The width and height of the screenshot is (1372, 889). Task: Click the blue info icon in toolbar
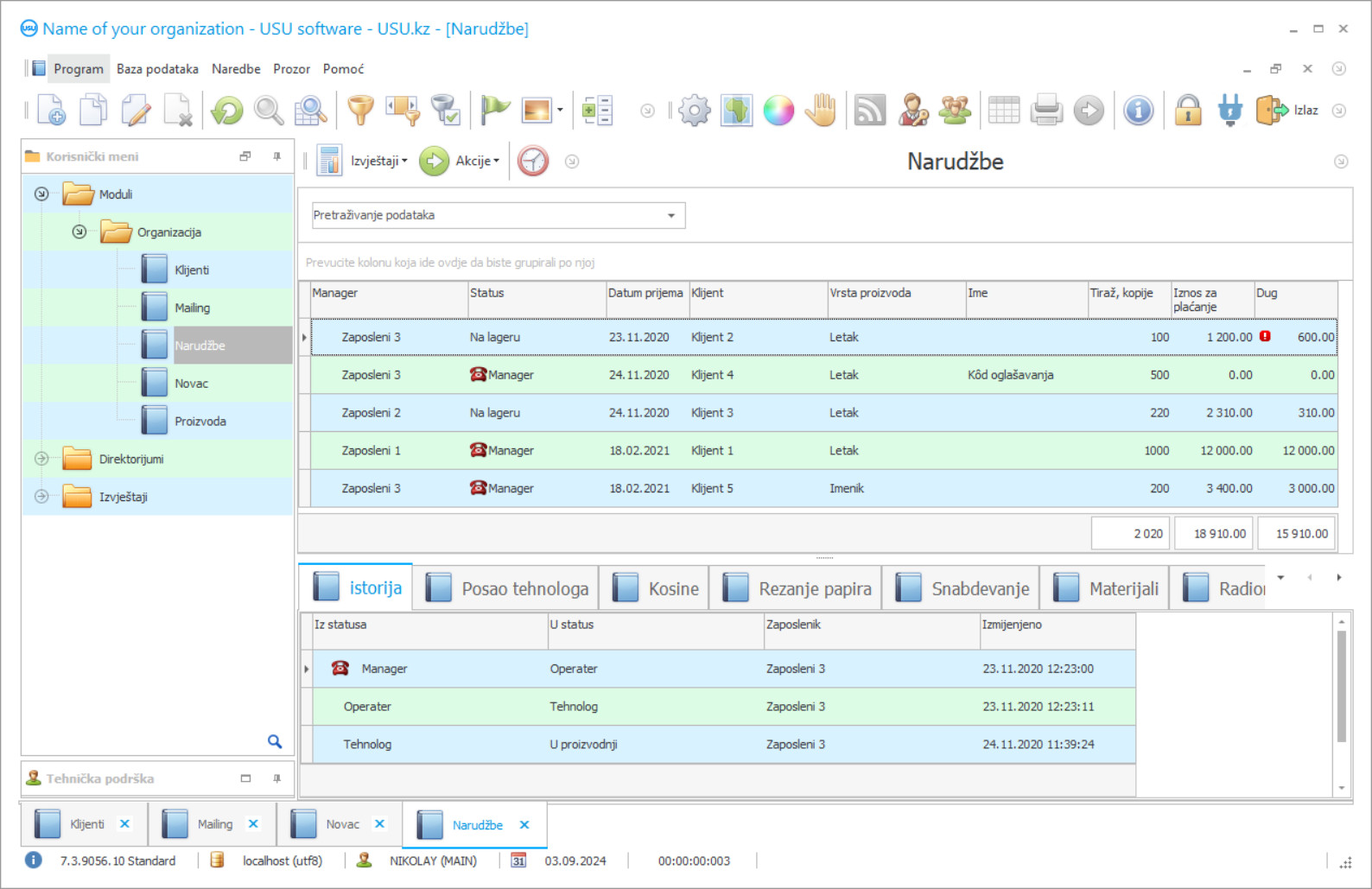click(x=1139, y=111)
